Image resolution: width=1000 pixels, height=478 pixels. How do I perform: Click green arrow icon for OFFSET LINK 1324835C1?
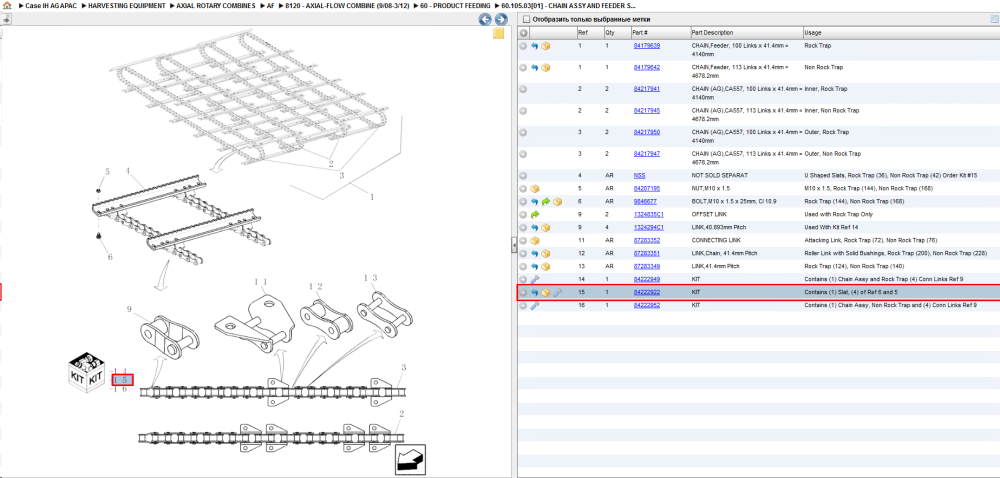(x=535, y=215)
